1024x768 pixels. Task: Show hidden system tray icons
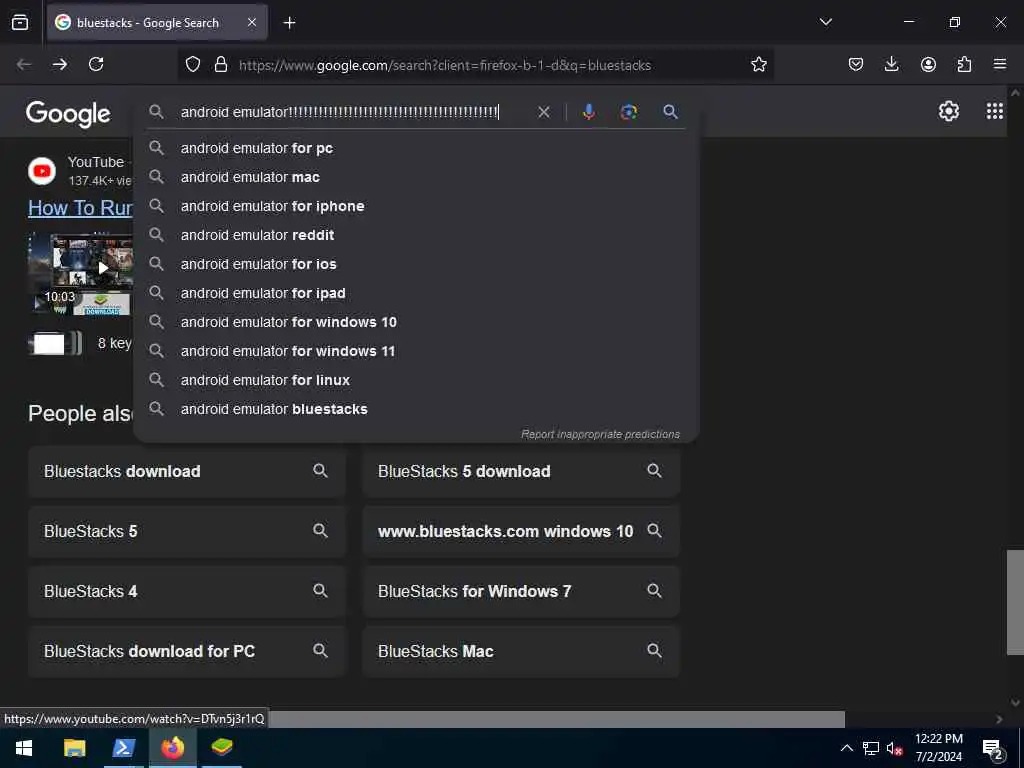pos(846,748)
